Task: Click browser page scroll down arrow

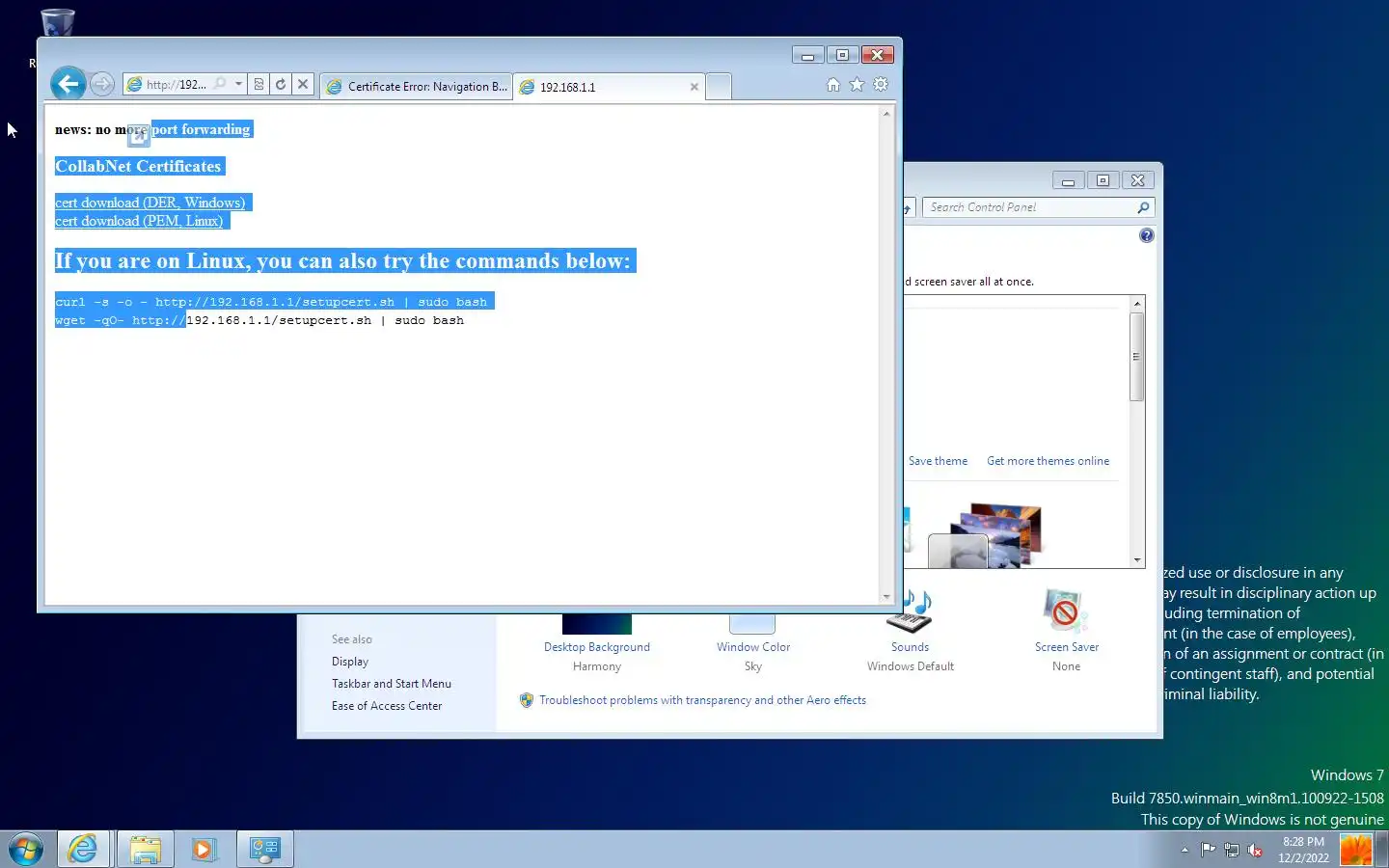Action: coord(886,597)
